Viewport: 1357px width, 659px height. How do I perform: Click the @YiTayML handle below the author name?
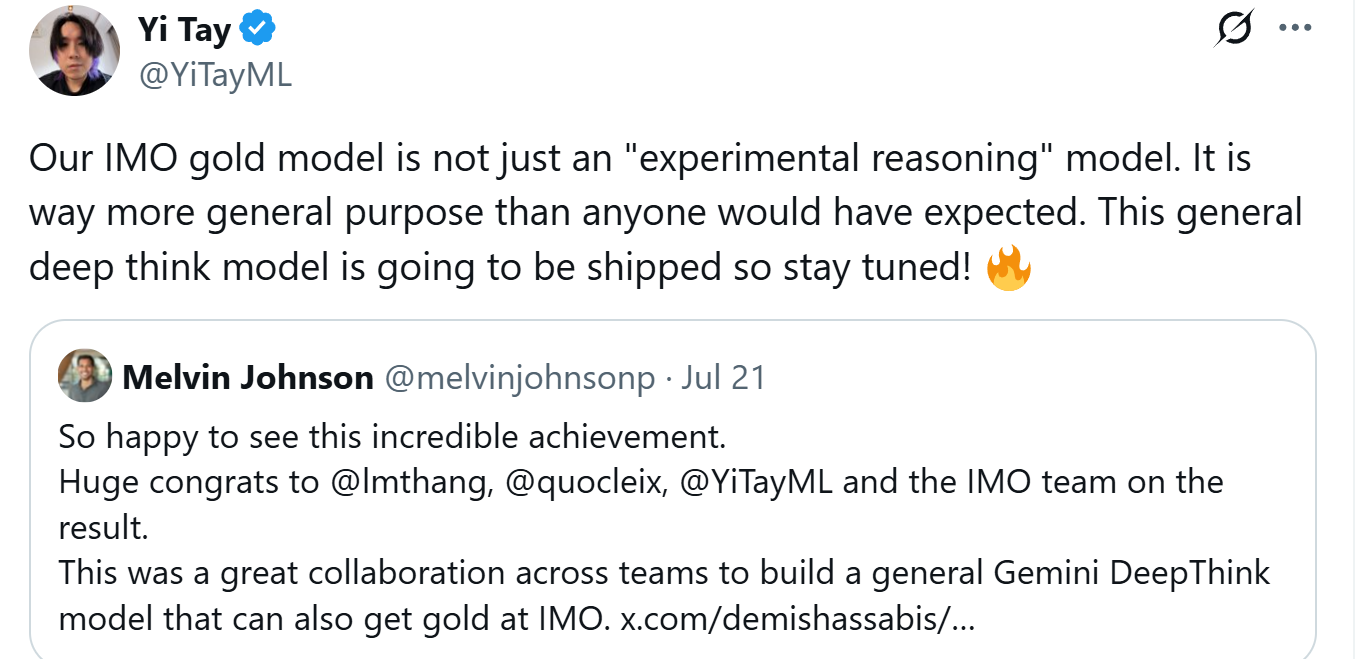tap(215, 76)
